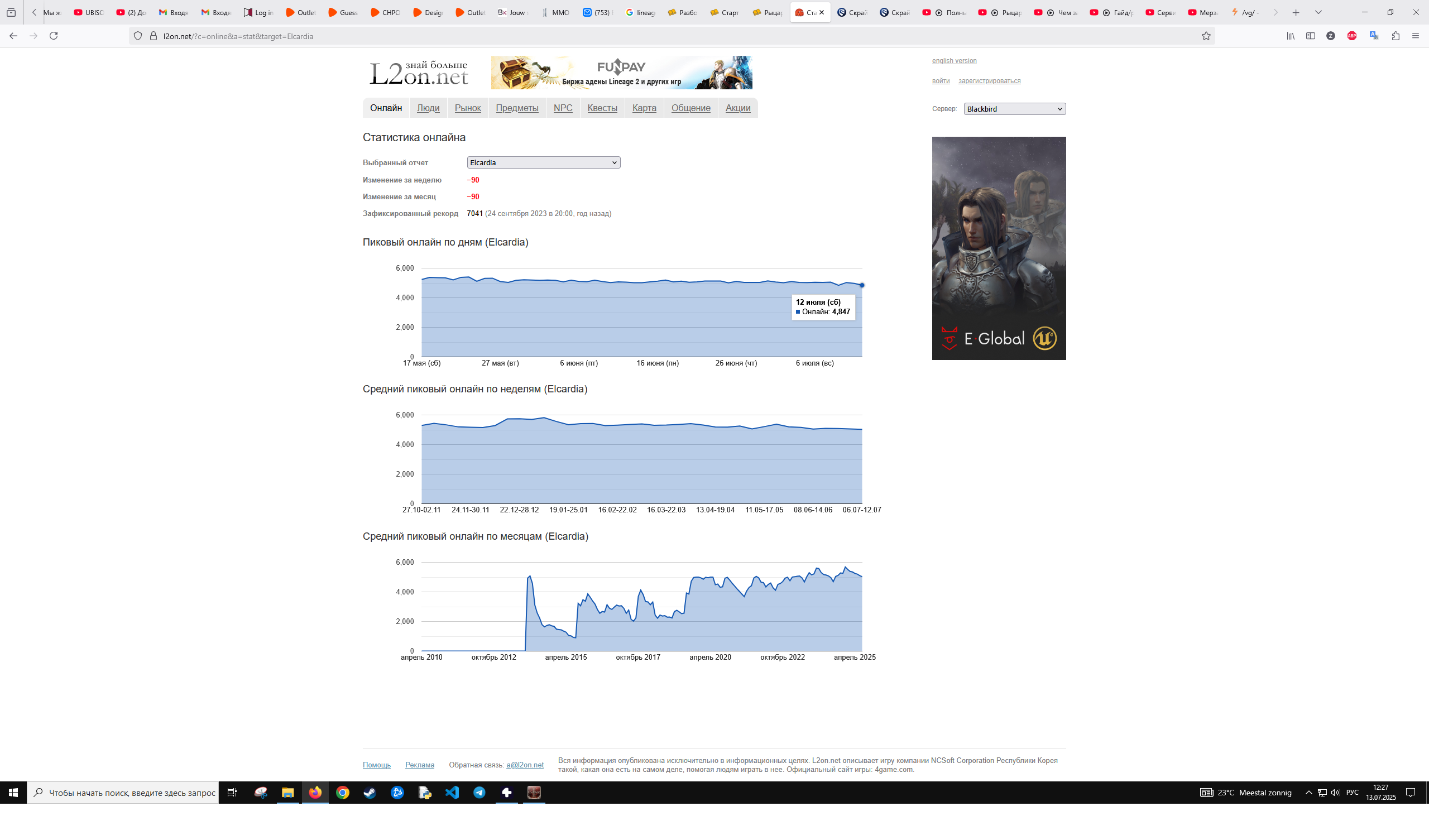Open Telegram from the Windows taskbar
Image resolution: width=1429 pixels, height=840 pixels.
[x=479, y=793]
